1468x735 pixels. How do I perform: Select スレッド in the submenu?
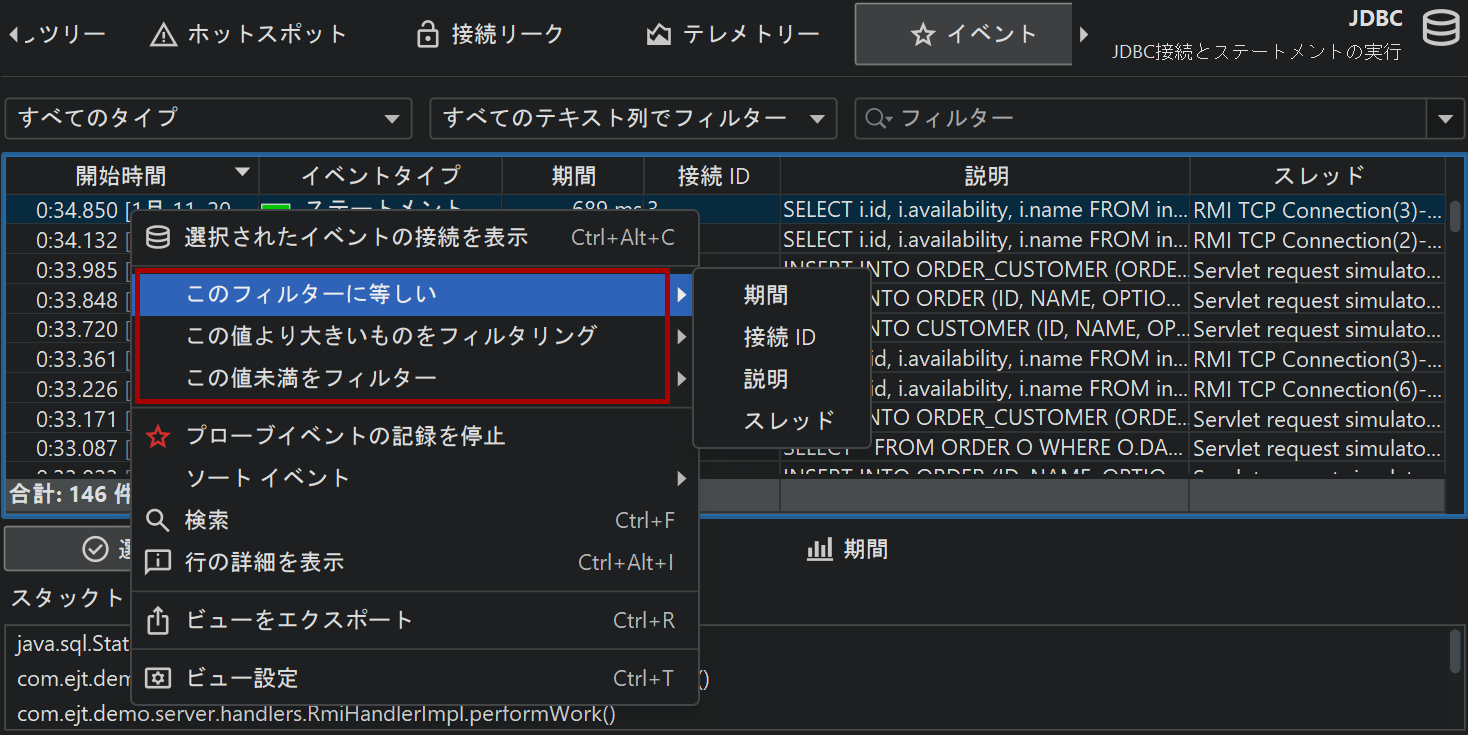[x=788, y=422]
